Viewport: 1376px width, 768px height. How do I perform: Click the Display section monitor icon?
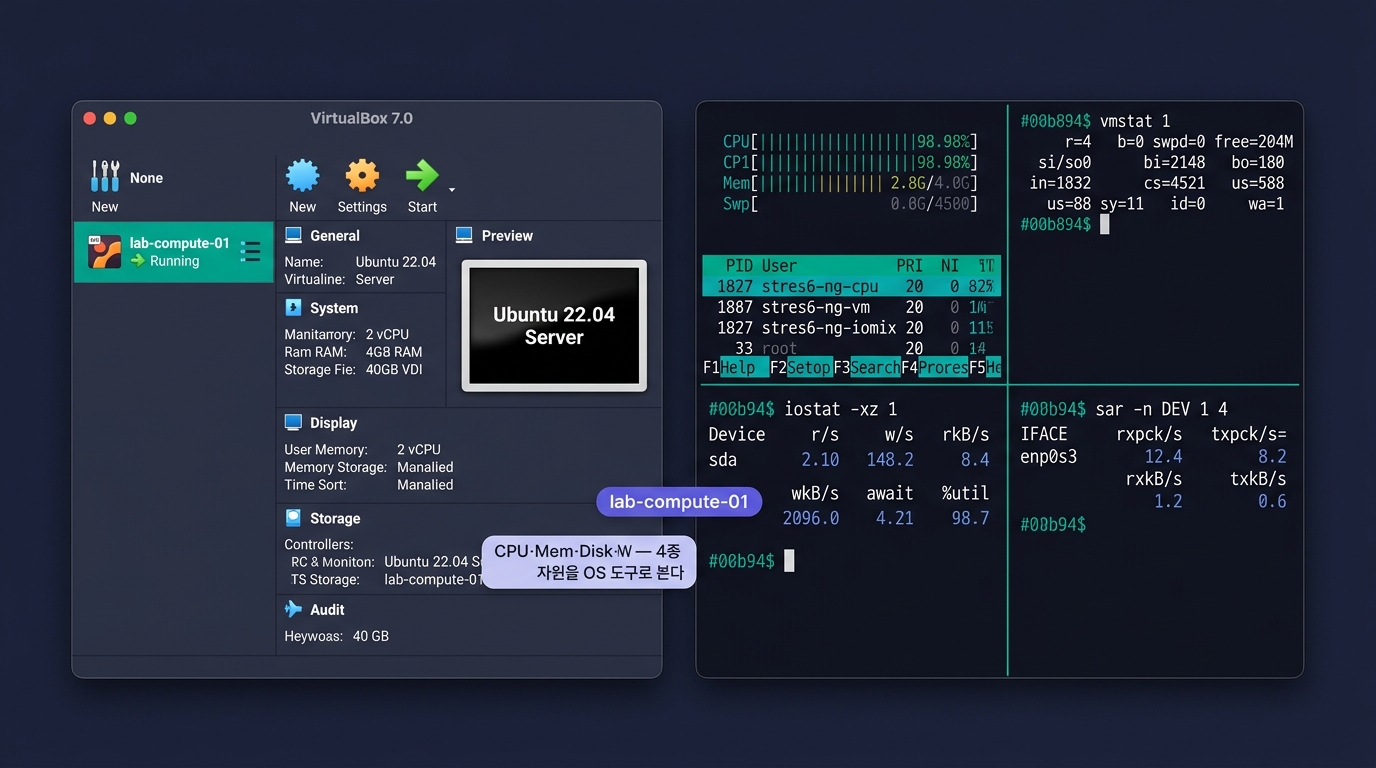click(x=293, y=423)
